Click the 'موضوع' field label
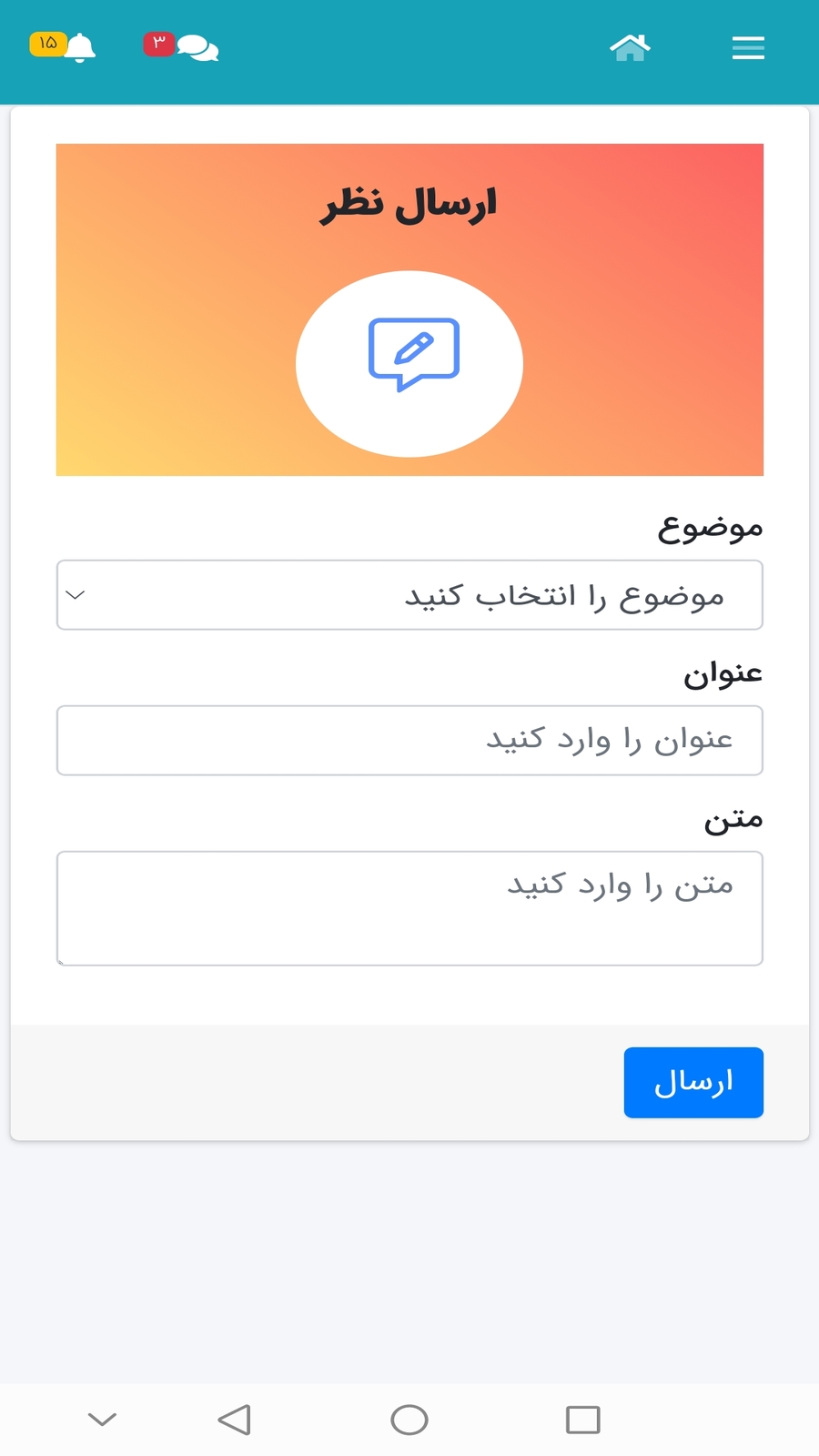Screen dimensions: 819x1456 [x=710, y=528]
